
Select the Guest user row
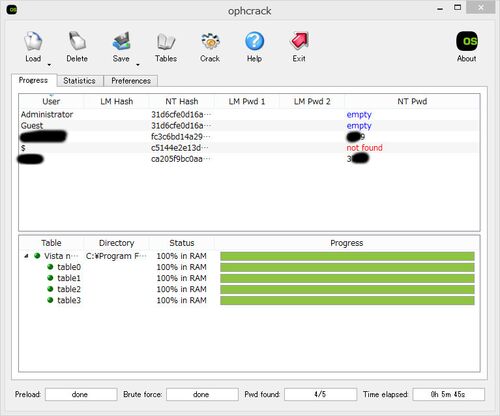click(249, 126)
